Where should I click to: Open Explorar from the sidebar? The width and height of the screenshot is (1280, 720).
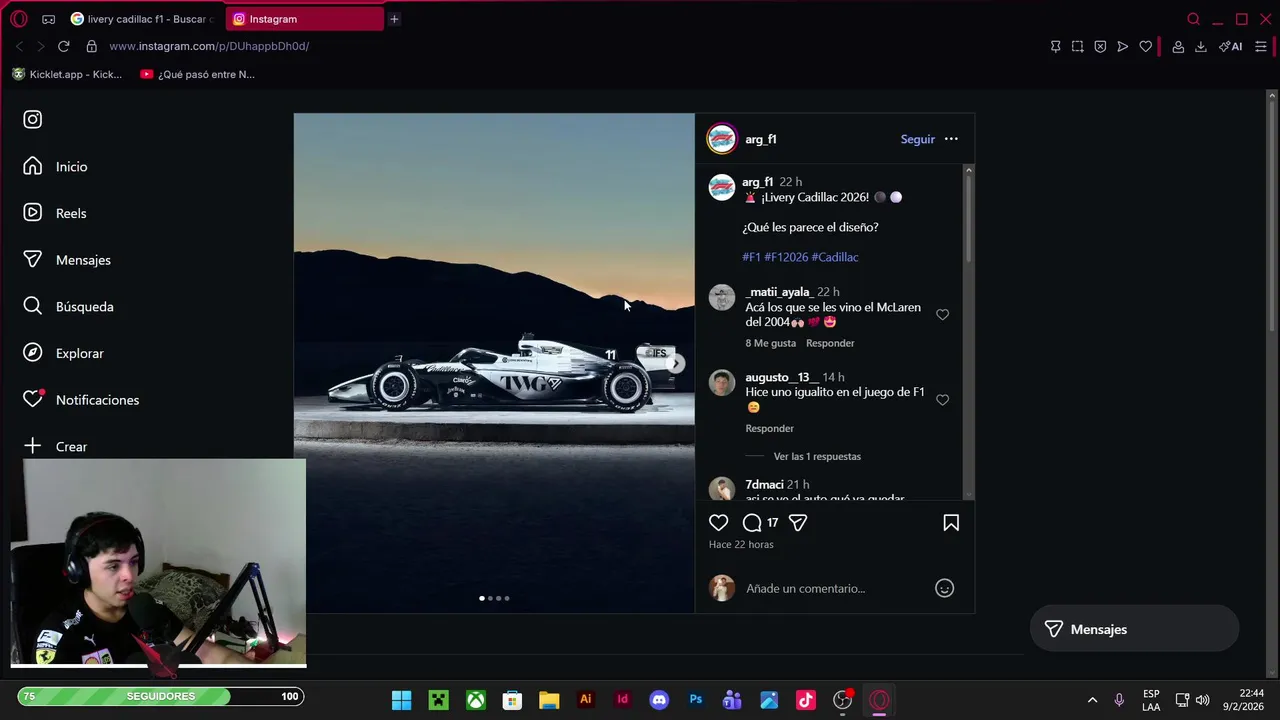[63, 353]
